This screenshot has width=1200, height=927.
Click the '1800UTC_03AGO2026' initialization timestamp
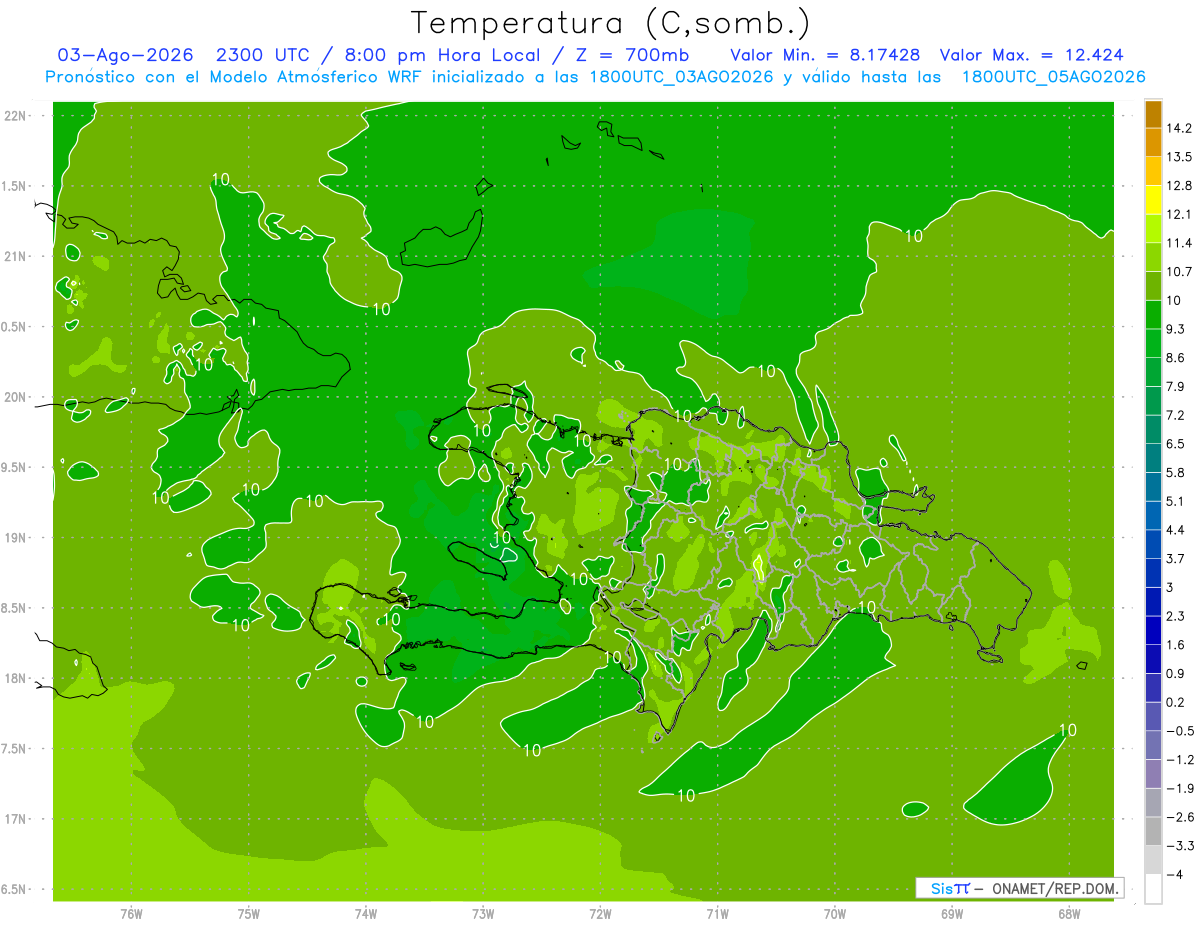pos(681,77)
